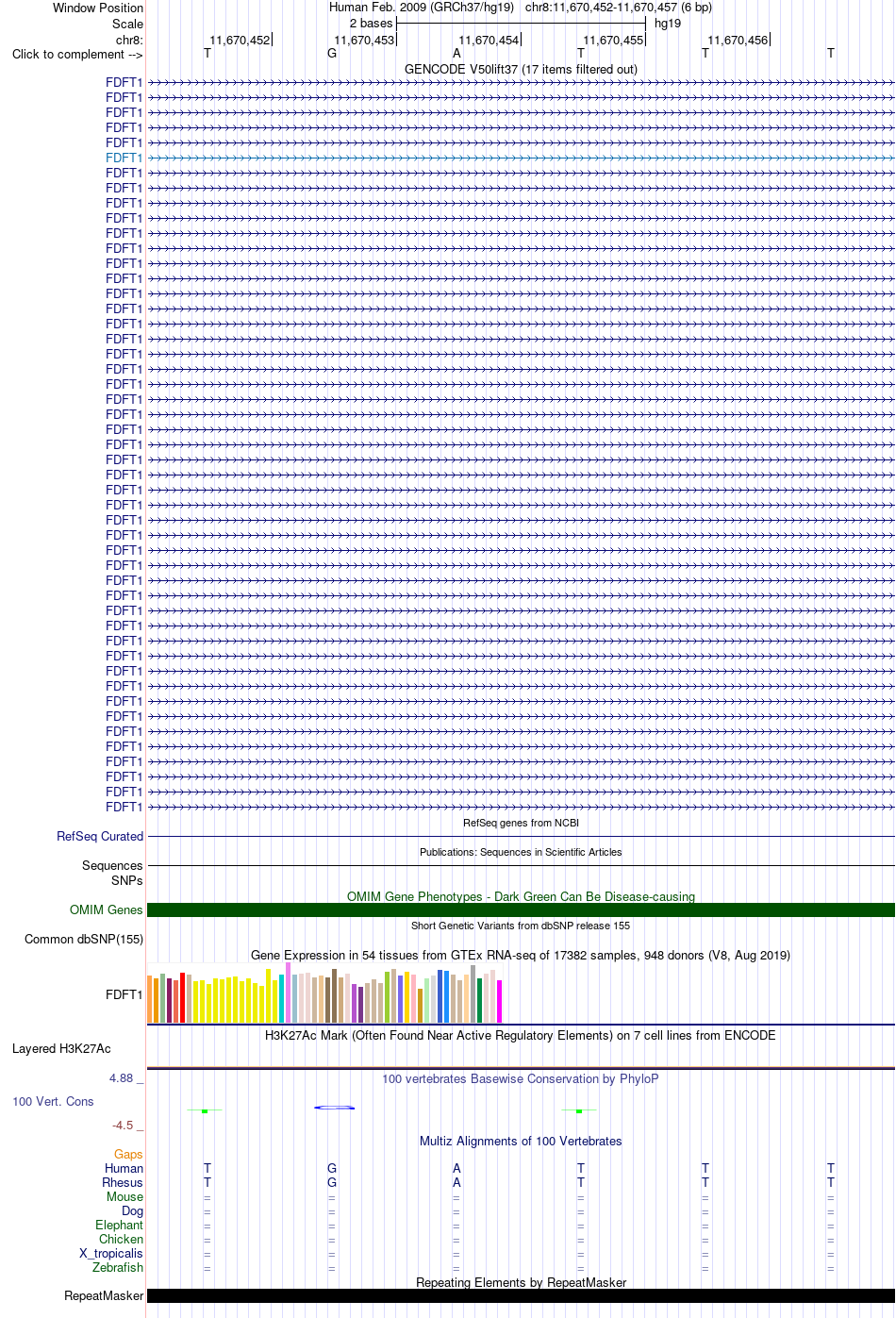Screen dimensions: 896x1318
Task: Open the 'RefSeq Curated' track label
Action: coord(100,836)
